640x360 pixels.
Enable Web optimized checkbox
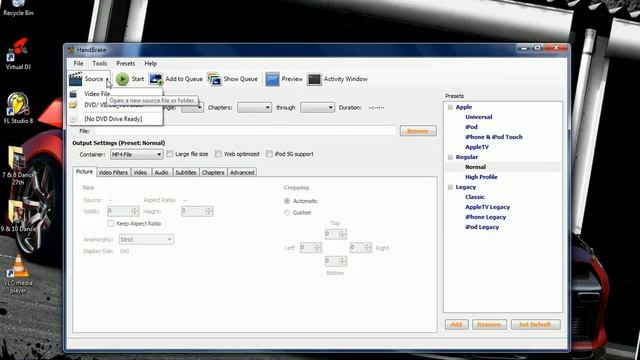(x=218, y=154)
